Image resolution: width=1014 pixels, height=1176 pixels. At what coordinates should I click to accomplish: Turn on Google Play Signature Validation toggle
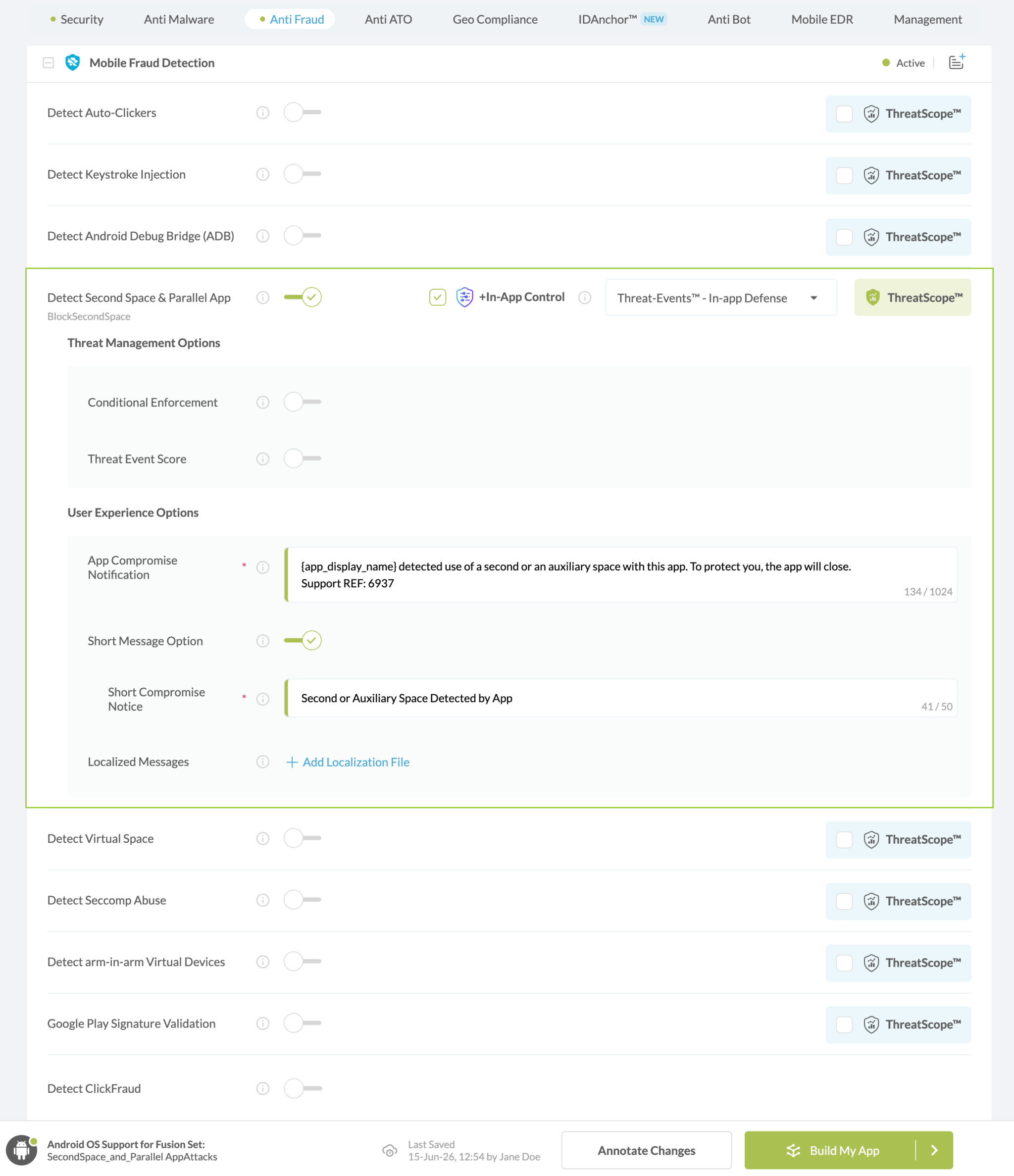point(303,1023)
